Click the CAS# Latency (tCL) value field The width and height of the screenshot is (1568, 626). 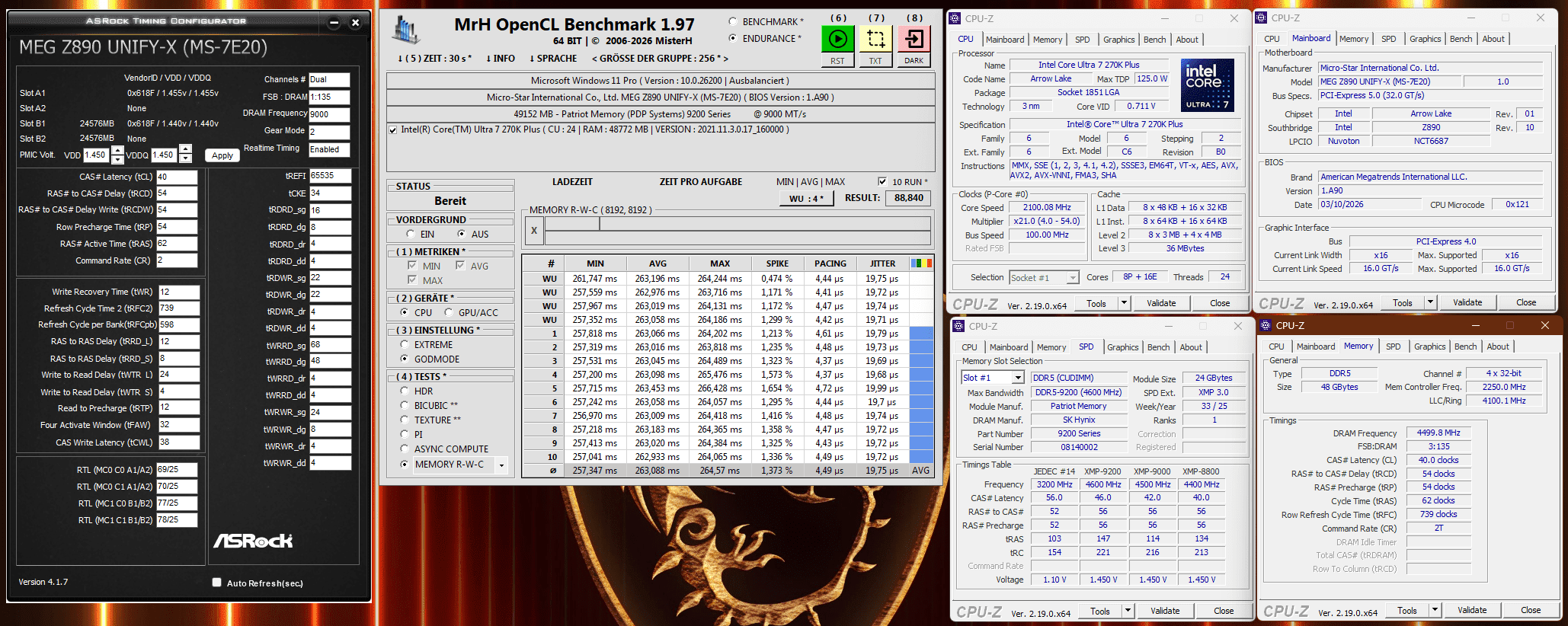(177, 177)
